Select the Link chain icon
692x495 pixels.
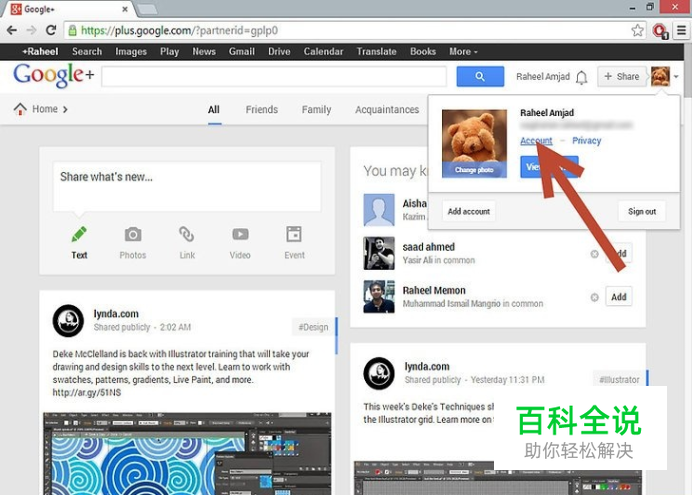click(187, 234)
